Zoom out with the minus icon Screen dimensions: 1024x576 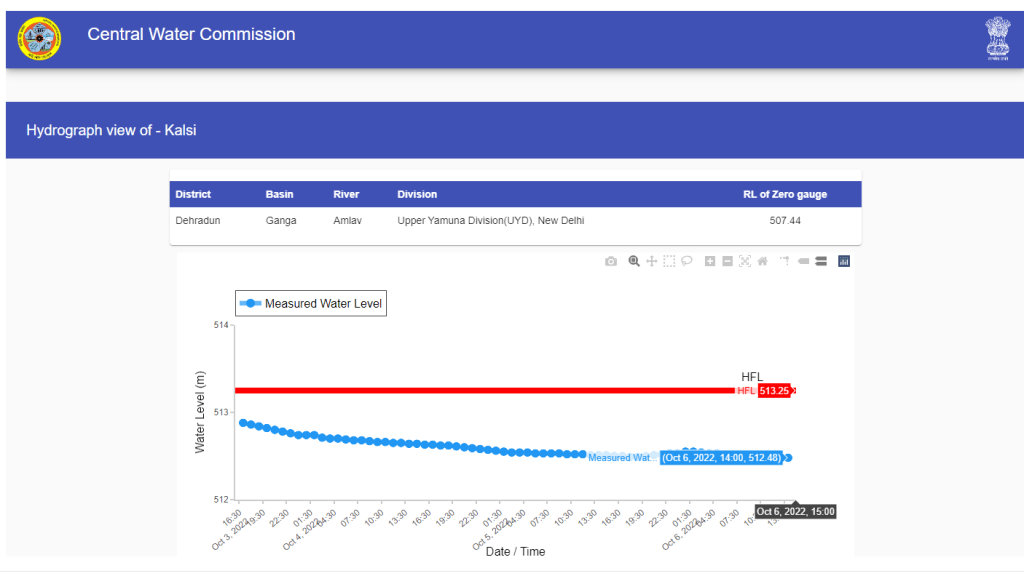[x=728, y=261]
